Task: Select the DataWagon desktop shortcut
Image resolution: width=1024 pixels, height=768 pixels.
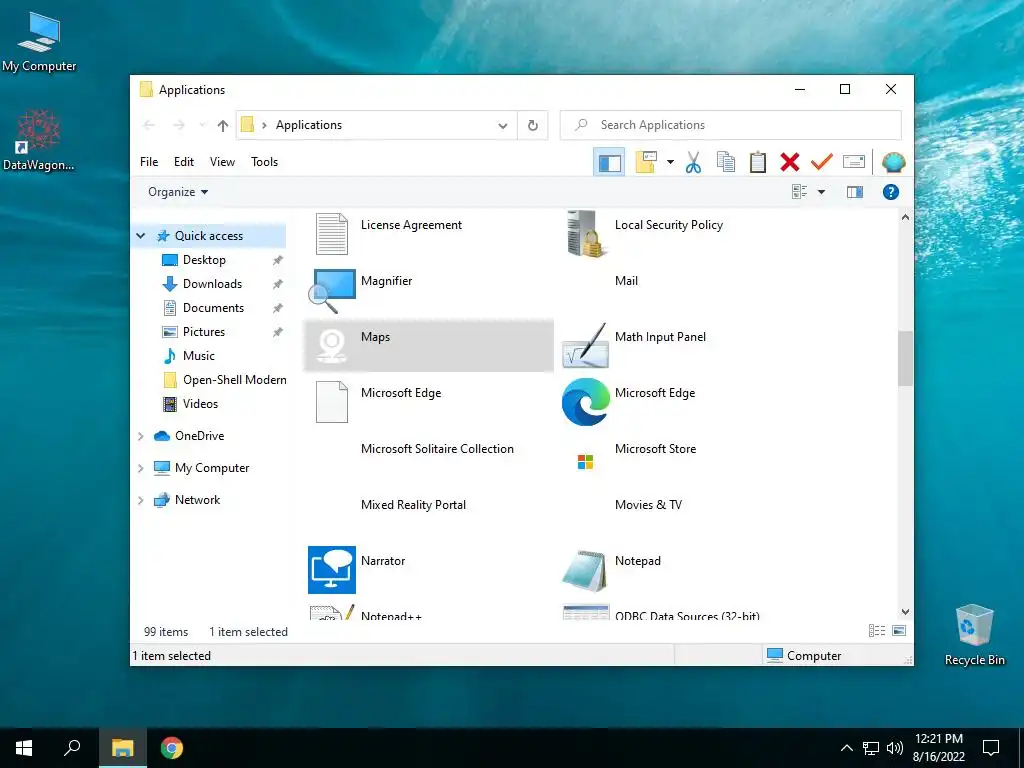Action: click(39, 140)
